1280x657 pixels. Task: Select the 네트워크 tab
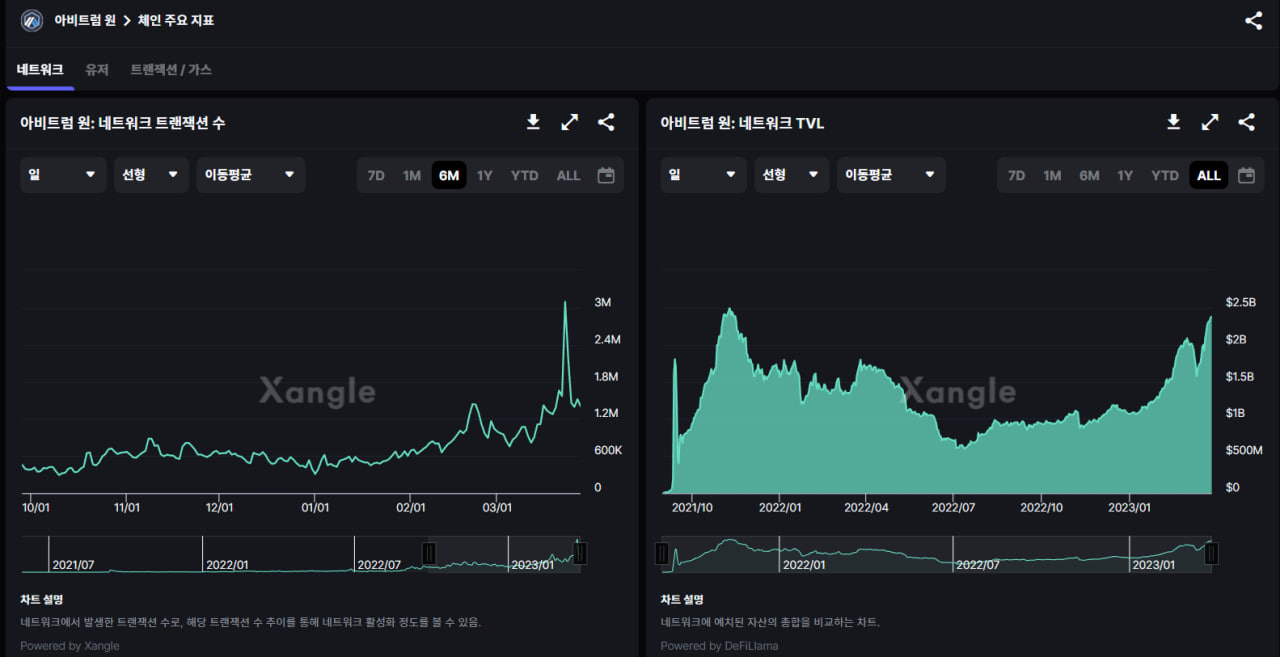coord(38,70)
